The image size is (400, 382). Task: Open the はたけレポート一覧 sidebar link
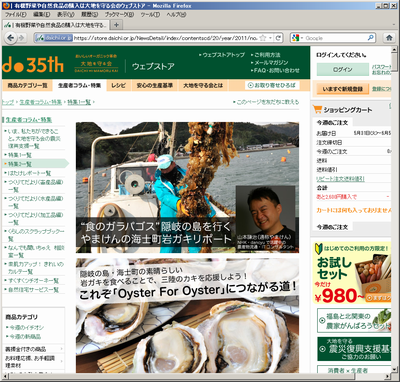[29, 173]
